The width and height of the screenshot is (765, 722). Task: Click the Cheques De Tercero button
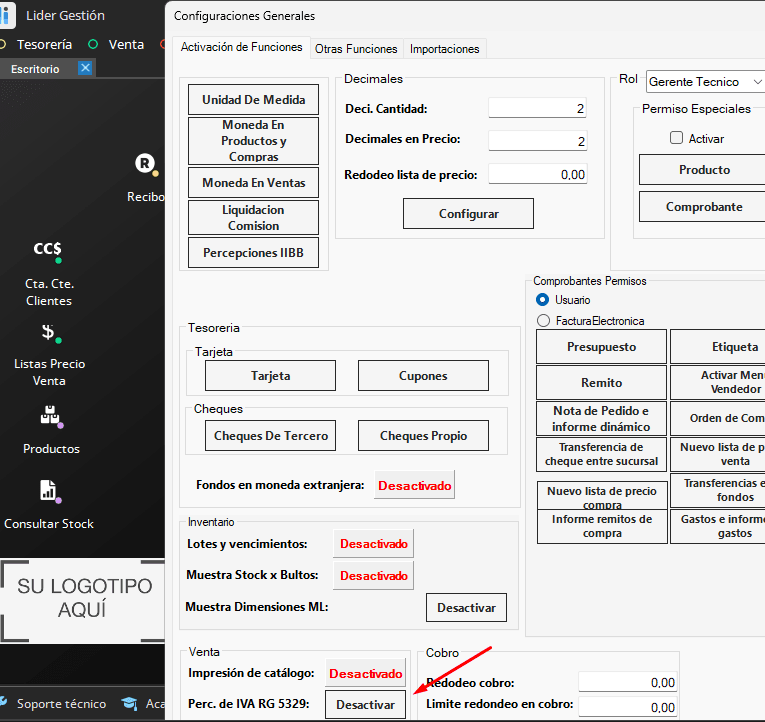[271, 436]
